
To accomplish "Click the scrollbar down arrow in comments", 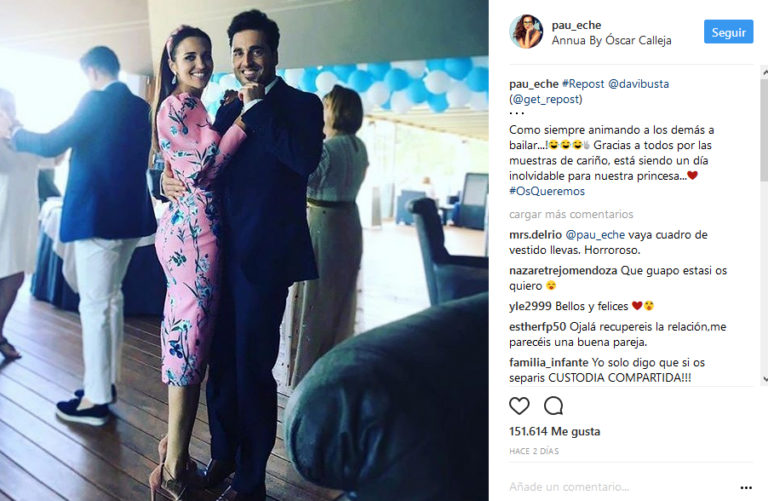I will pyautogui.click(x=764, y=380).
